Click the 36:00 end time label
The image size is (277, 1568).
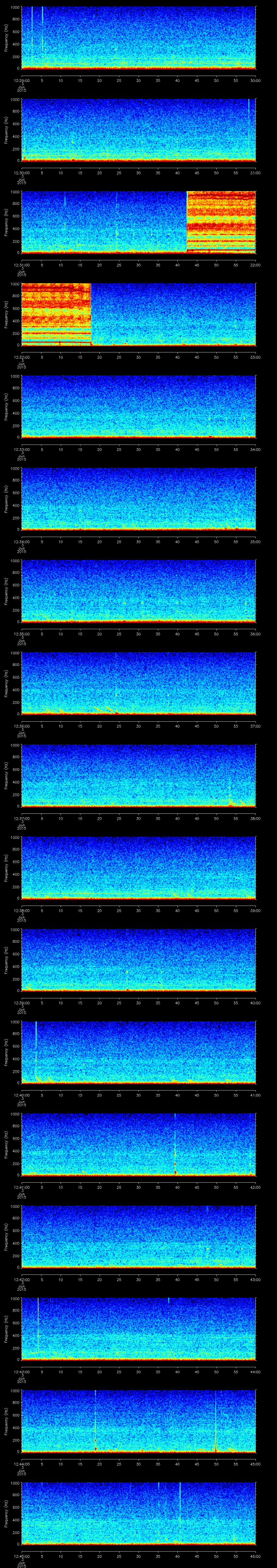(x=256, y=634)
